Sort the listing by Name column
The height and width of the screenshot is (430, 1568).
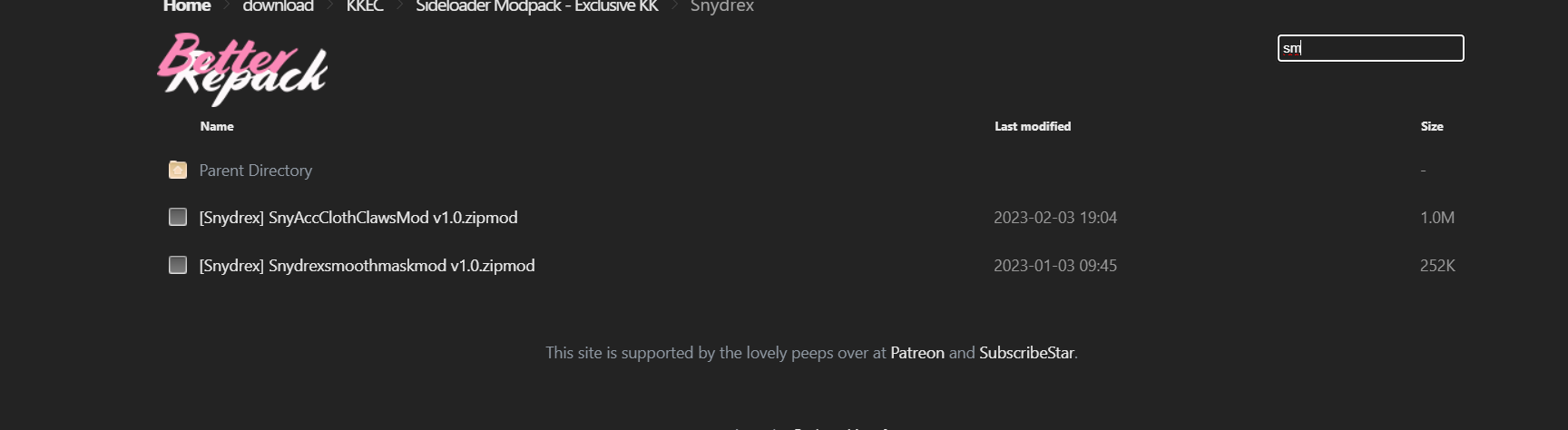click(217, 126)
